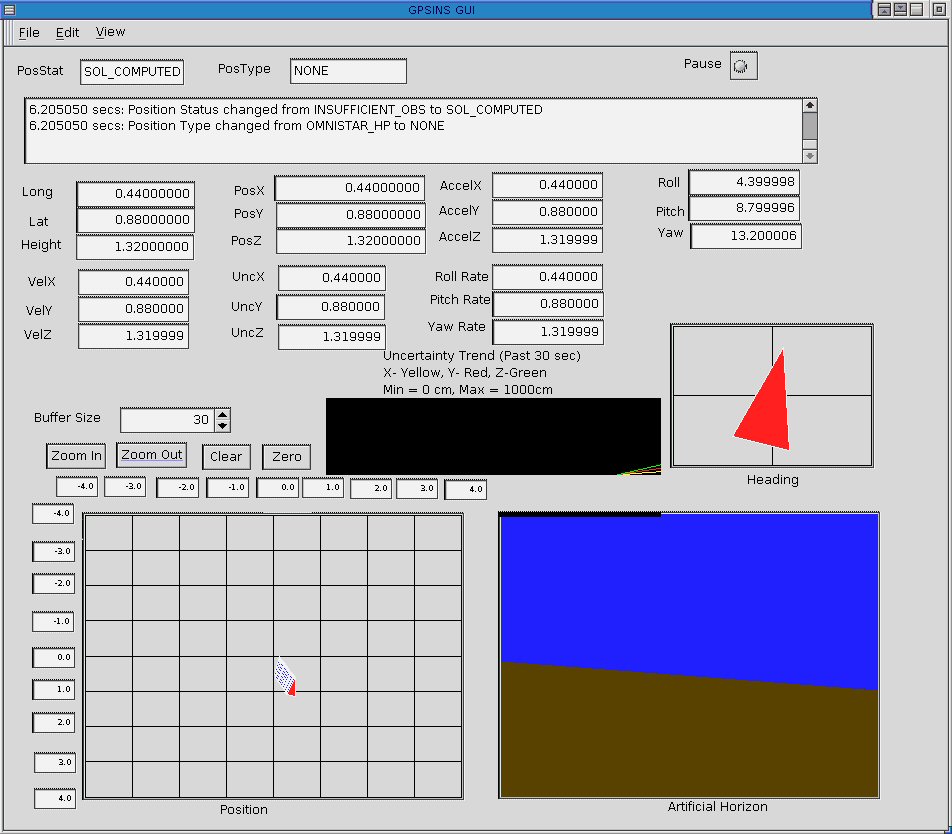Click the horizontal axis 4.0 label box
This screenshot has height=834, width=952.
466,489
